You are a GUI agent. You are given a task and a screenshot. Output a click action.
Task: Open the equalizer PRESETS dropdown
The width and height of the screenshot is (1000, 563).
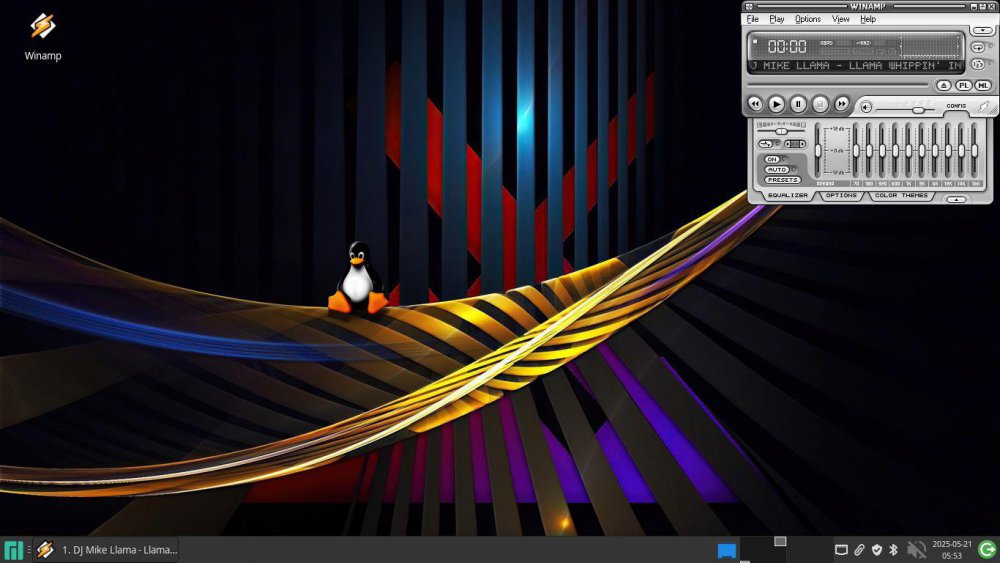tap(782, 180)
